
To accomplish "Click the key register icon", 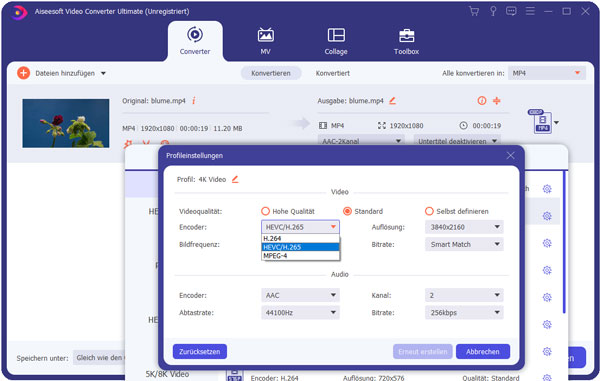I will pos(493,11).
